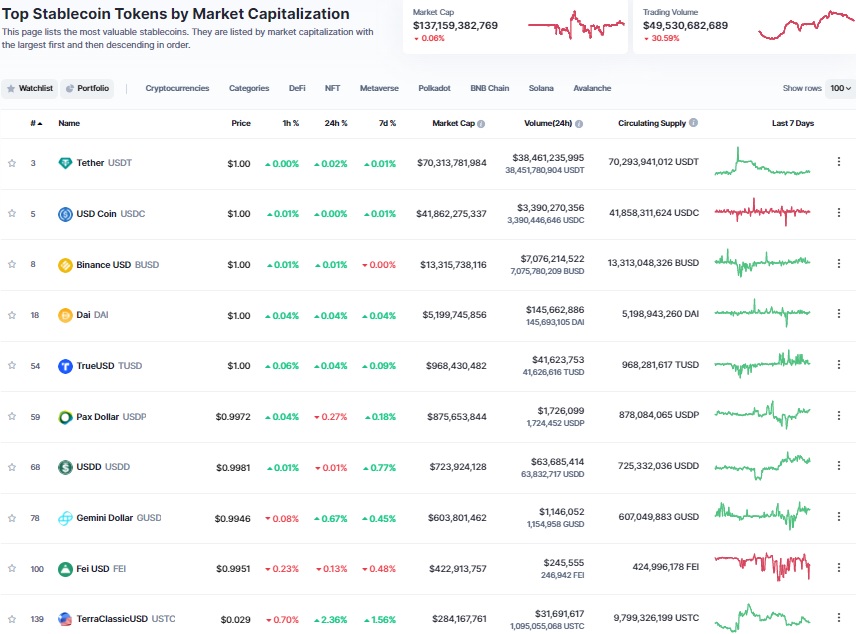Open more options for Tether row
The height and width of the screenshot is (634, 856).
[x=839, y=162]
